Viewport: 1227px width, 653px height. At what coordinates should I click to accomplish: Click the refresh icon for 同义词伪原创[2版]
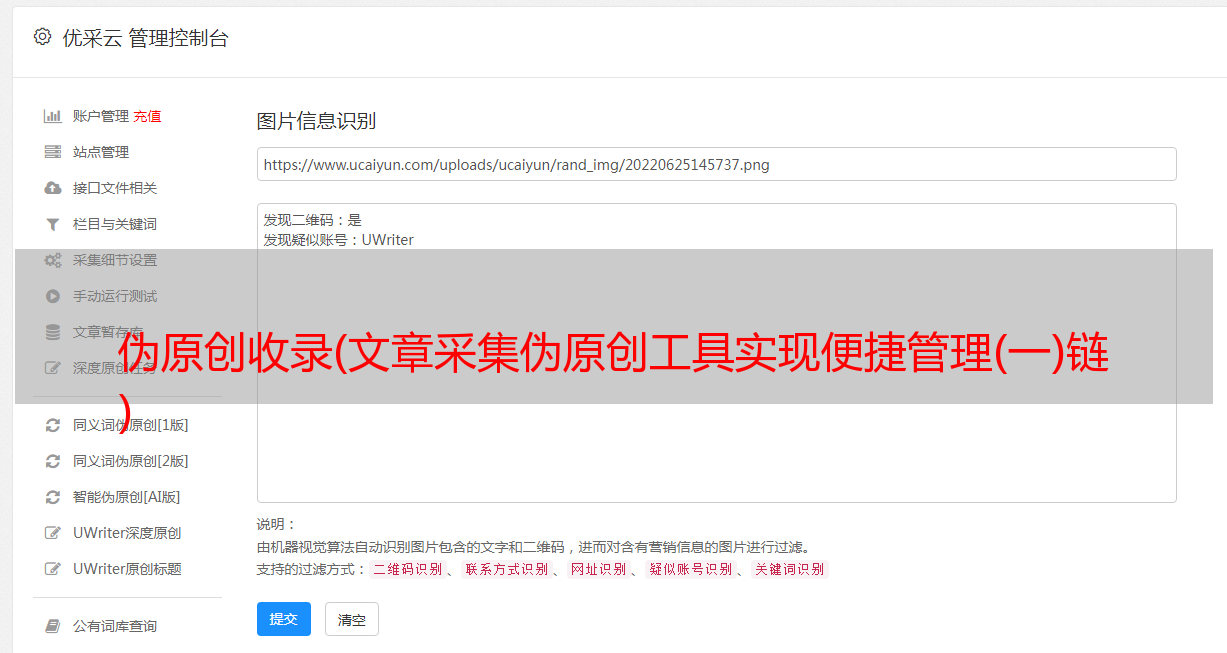pyautogui.click(x=53, y=461)
